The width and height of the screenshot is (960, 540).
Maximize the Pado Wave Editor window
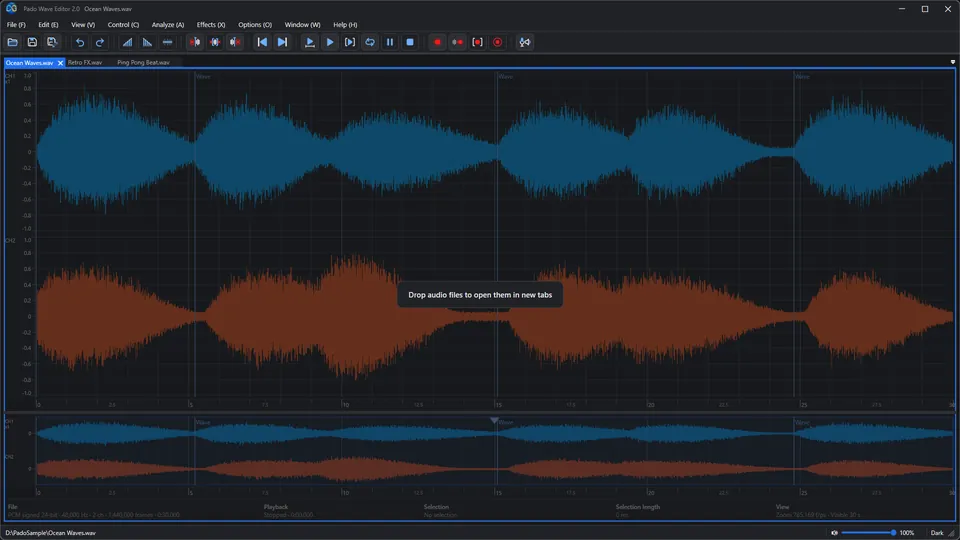point(924,9)
